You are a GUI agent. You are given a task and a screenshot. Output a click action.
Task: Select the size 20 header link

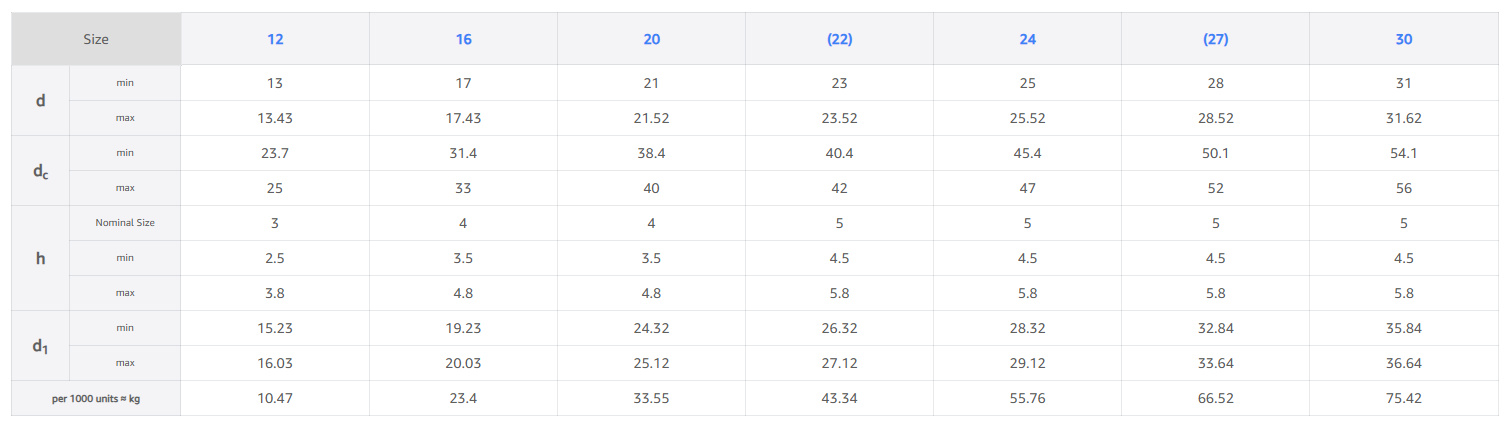[651, 39]
